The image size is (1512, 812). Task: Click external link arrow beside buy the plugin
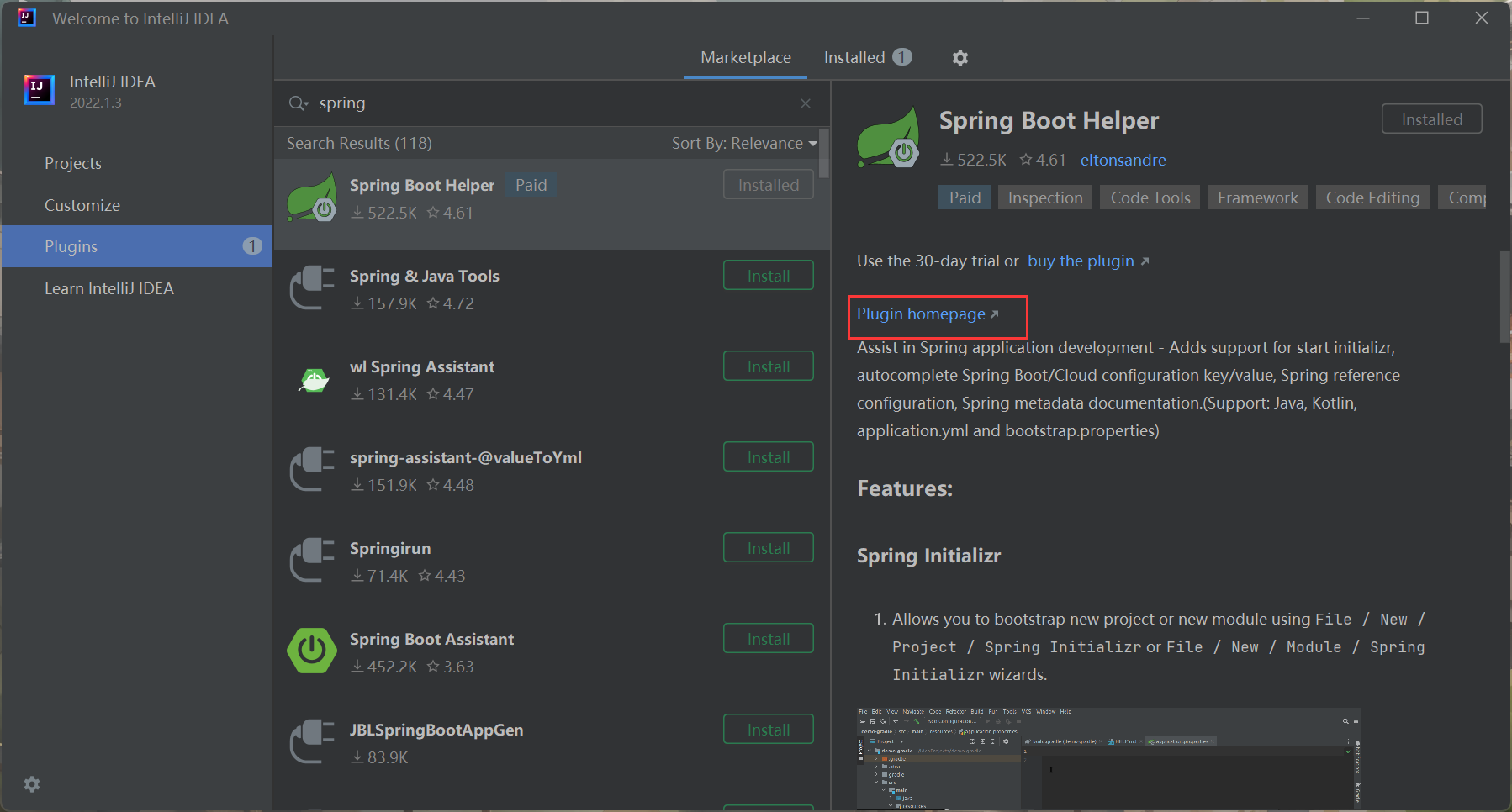[1145, 261]
